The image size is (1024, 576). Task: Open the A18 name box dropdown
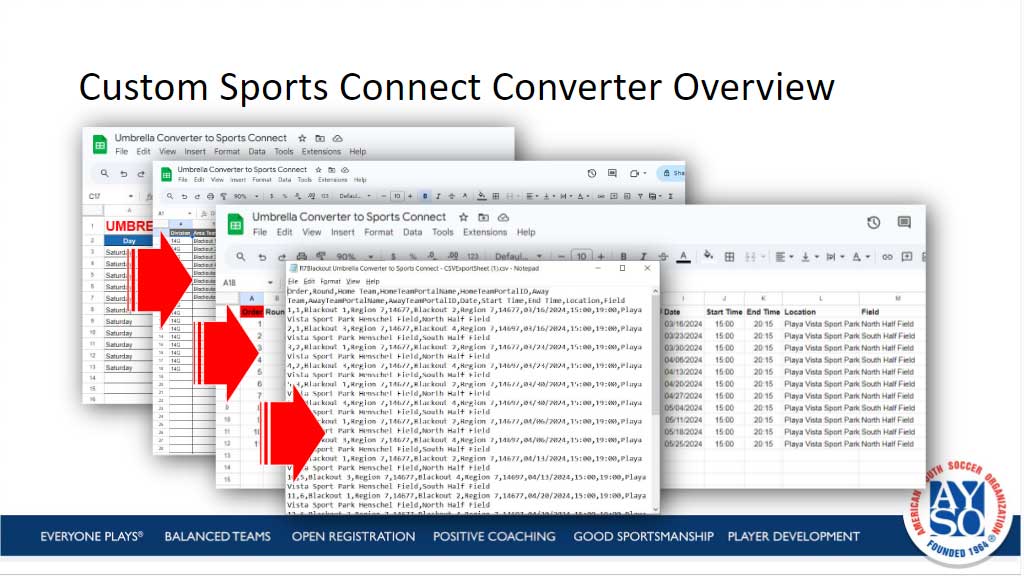(272, 283)
